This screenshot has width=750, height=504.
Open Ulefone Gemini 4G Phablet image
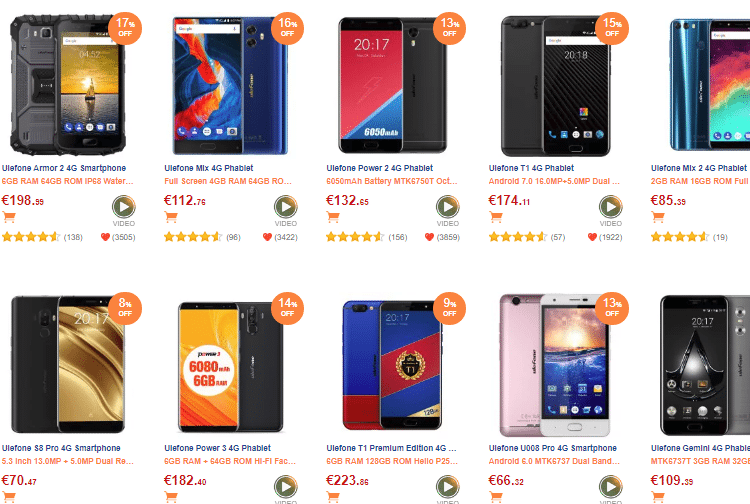point(705,364)
